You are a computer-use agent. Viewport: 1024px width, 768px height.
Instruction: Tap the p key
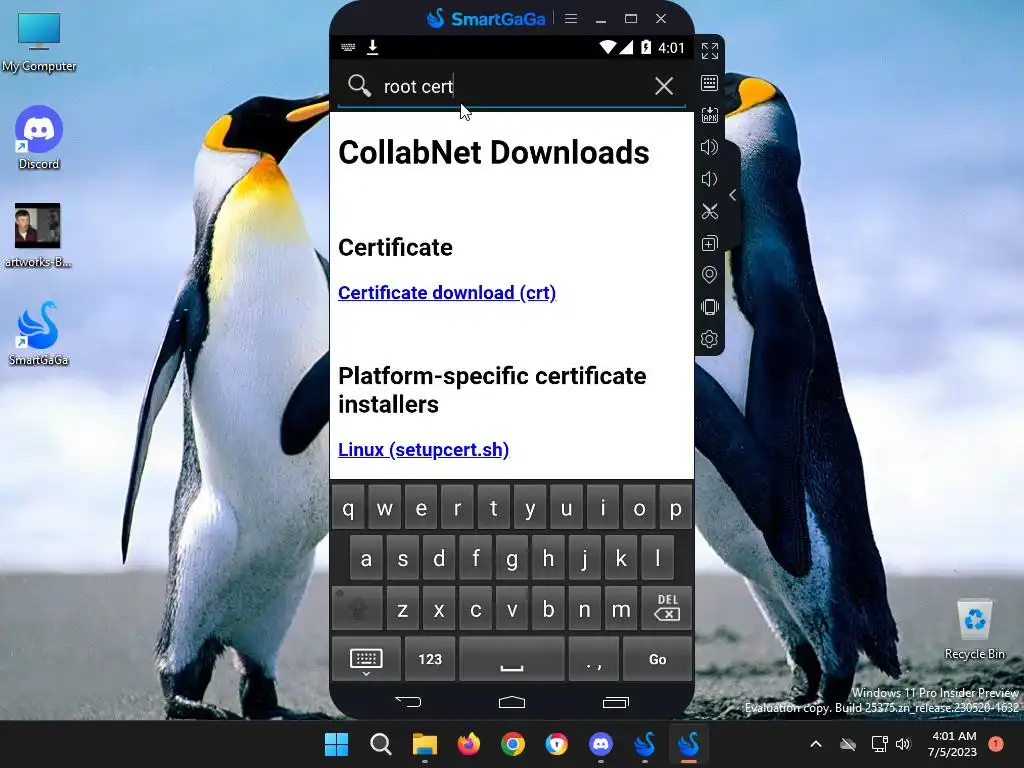point(676,507)
